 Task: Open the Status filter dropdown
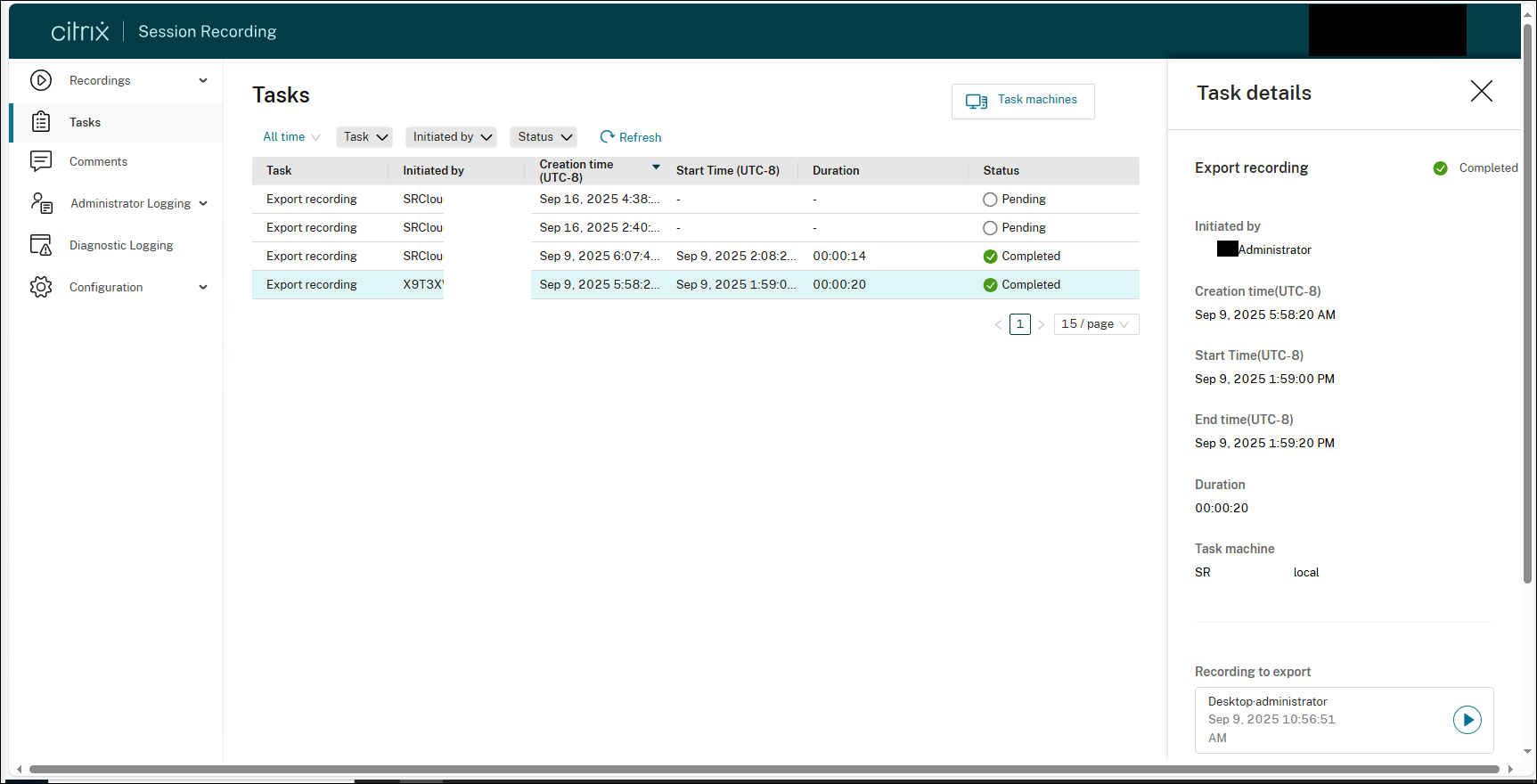(x=544, y=137)
